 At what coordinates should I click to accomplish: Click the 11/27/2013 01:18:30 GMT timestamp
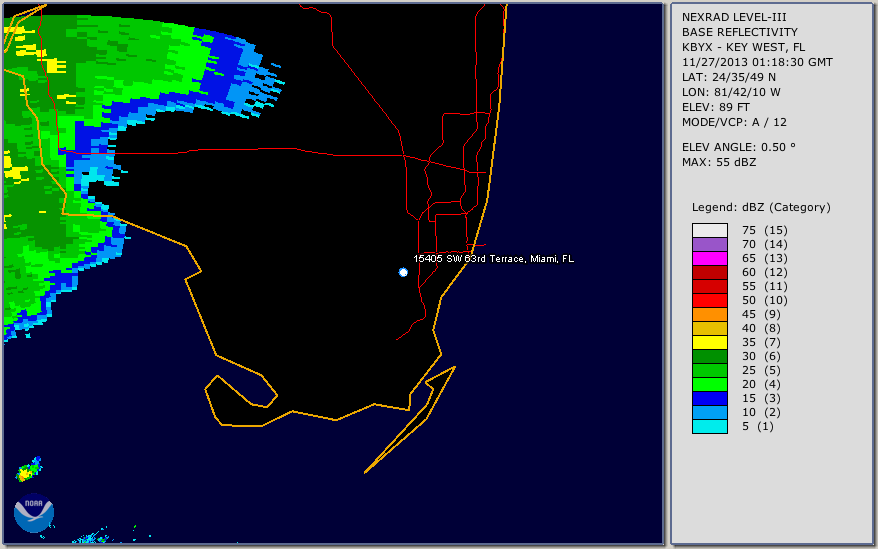pos(757,63)
